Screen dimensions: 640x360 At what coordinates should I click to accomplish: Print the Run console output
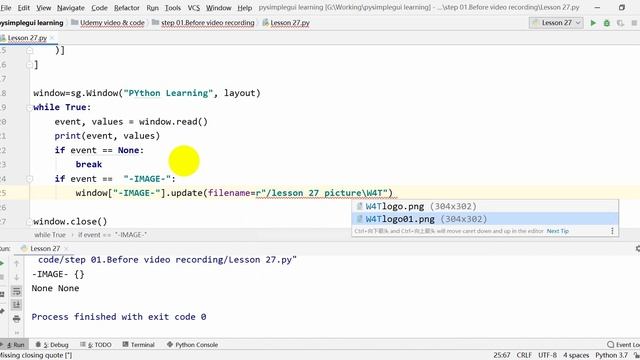[x=16, y=319]
